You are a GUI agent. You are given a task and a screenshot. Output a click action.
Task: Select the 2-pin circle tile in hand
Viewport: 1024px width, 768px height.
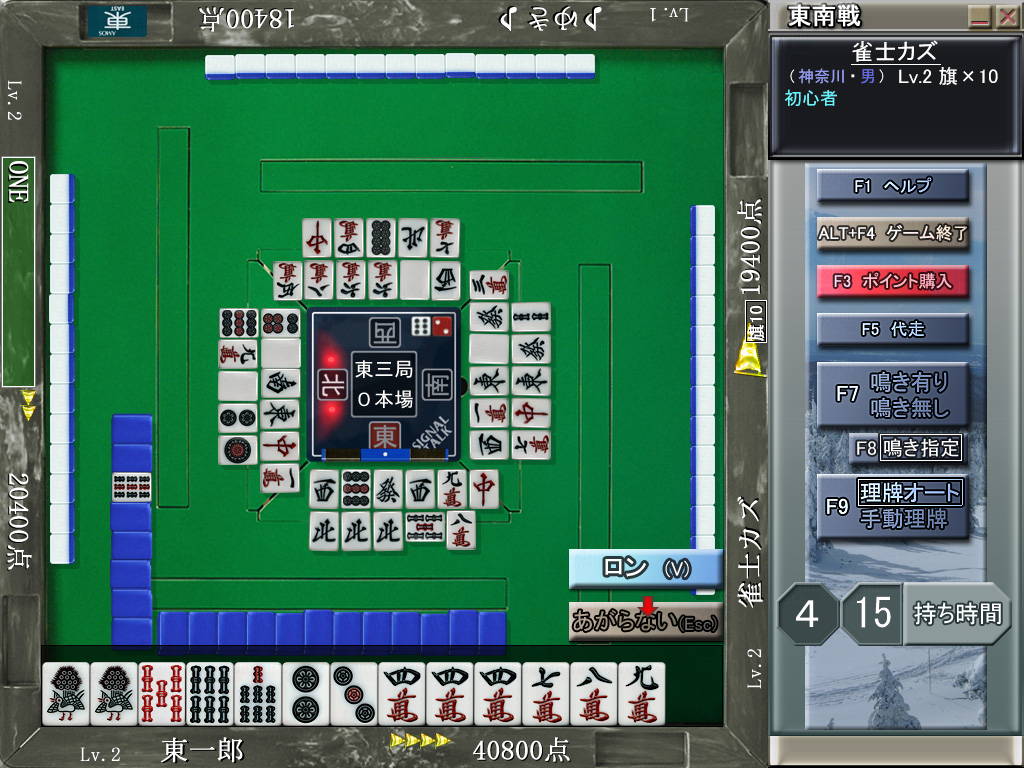(x=306, y=693)
